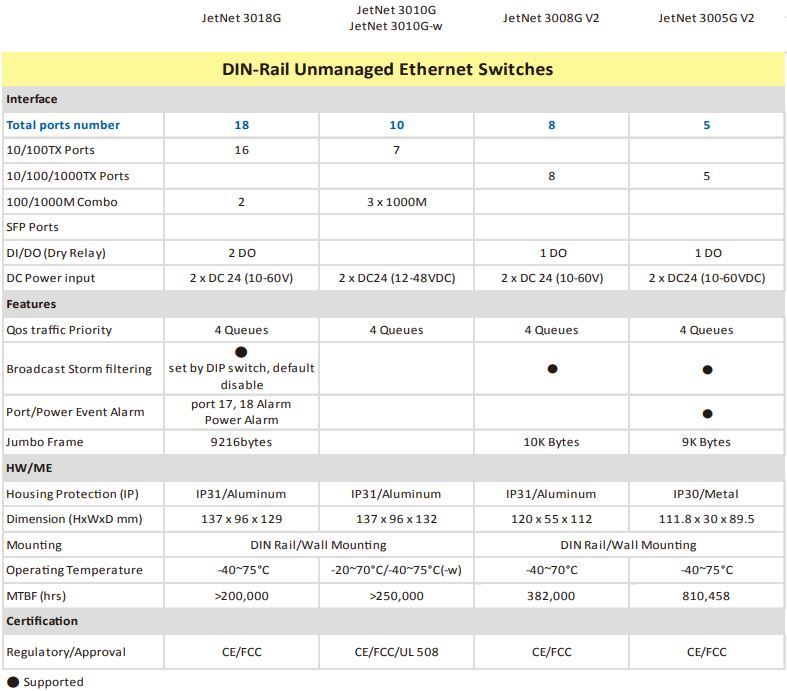
Task: Click the DIN-Rail Unmanaged Ethernet Switches title
Action: [387, 69]
